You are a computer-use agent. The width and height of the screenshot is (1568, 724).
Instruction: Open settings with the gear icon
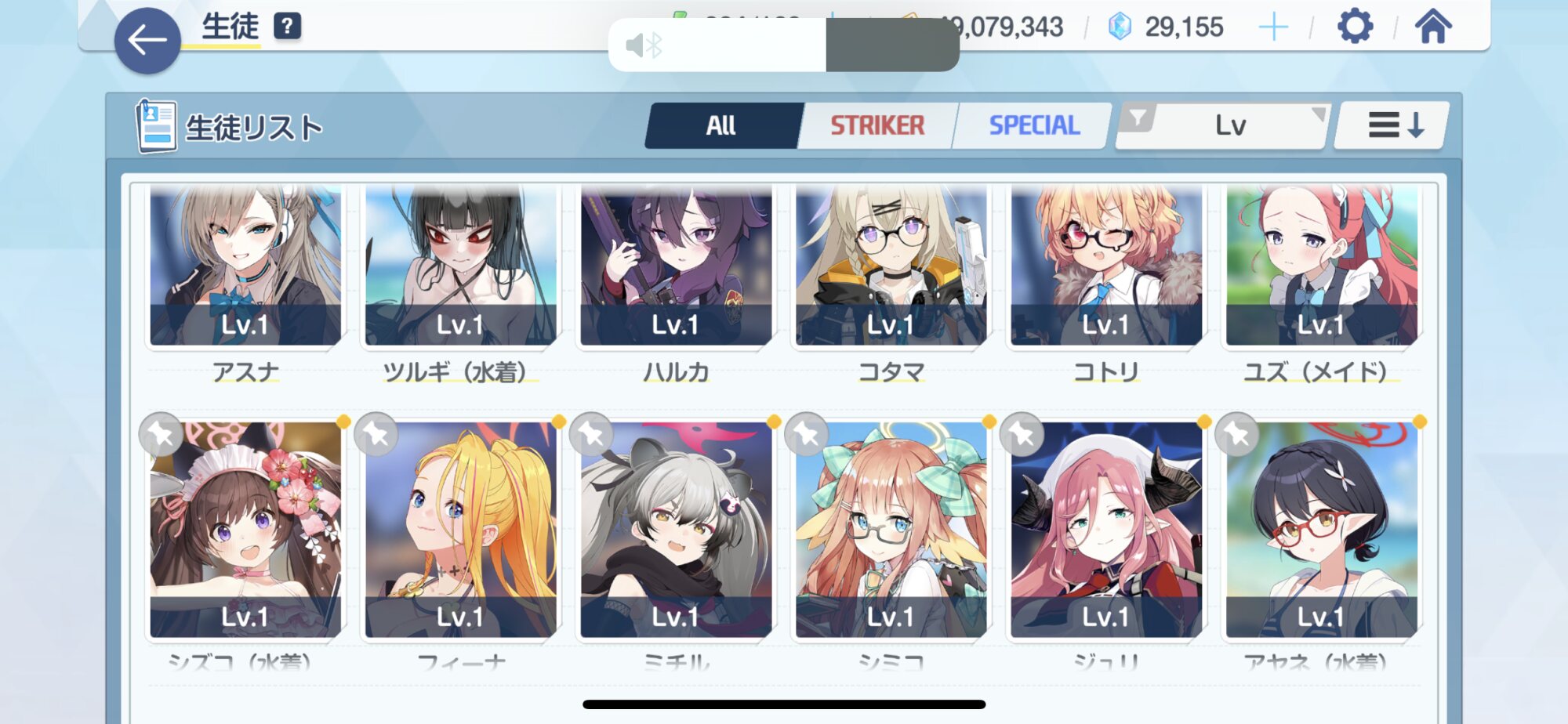point(1355,27)
